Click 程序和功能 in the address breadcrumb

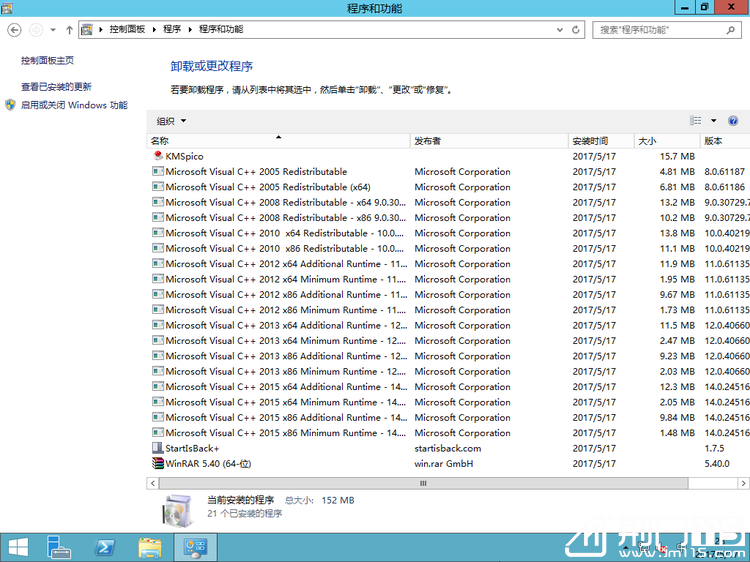tap(221, 29)
